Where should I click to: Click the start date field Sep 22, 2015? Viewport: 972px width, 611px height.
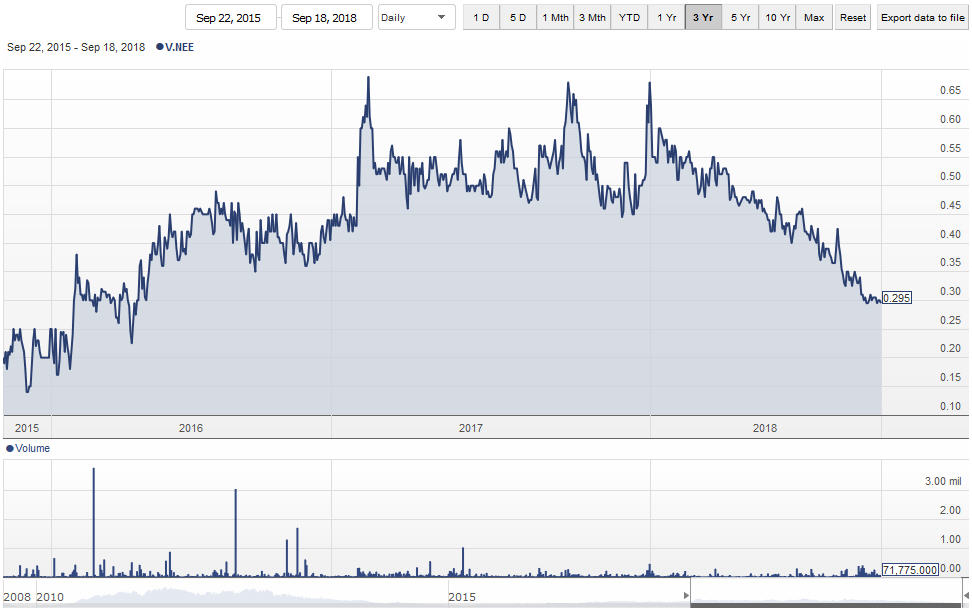tap(230, 17)
